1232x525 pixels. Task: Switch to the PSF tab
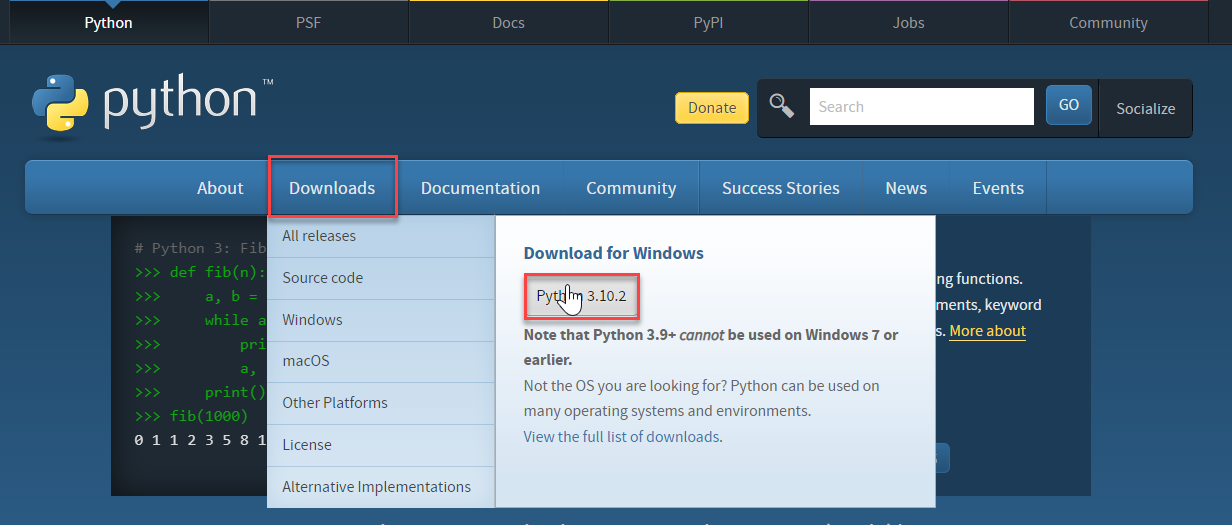[x=308, y=22]
